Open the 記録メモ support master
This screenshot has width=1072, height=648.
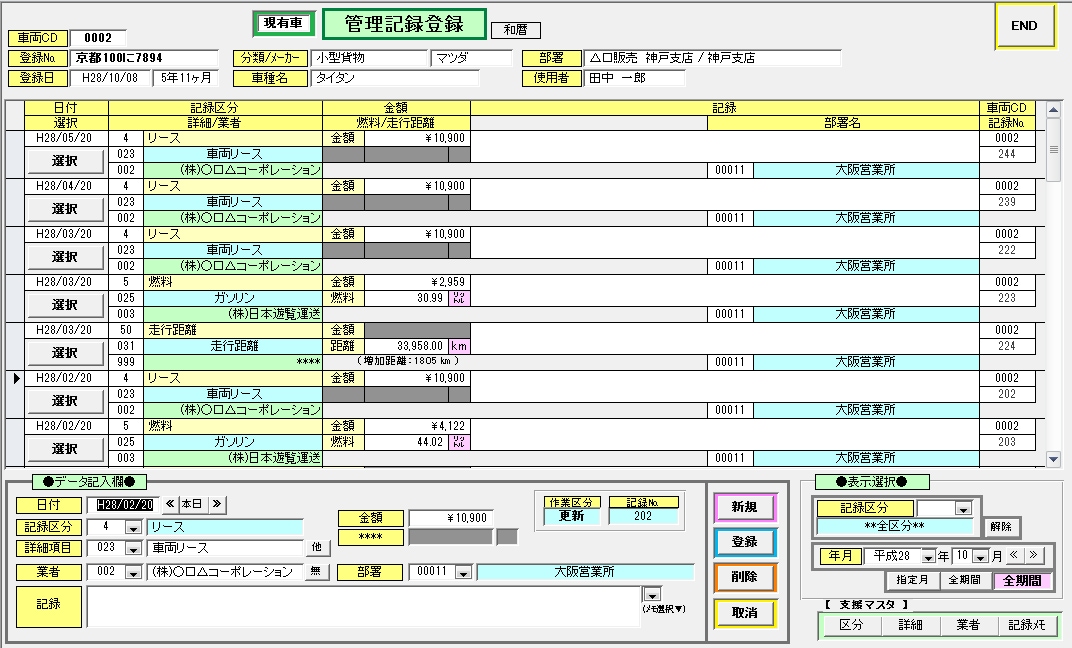1027,625
